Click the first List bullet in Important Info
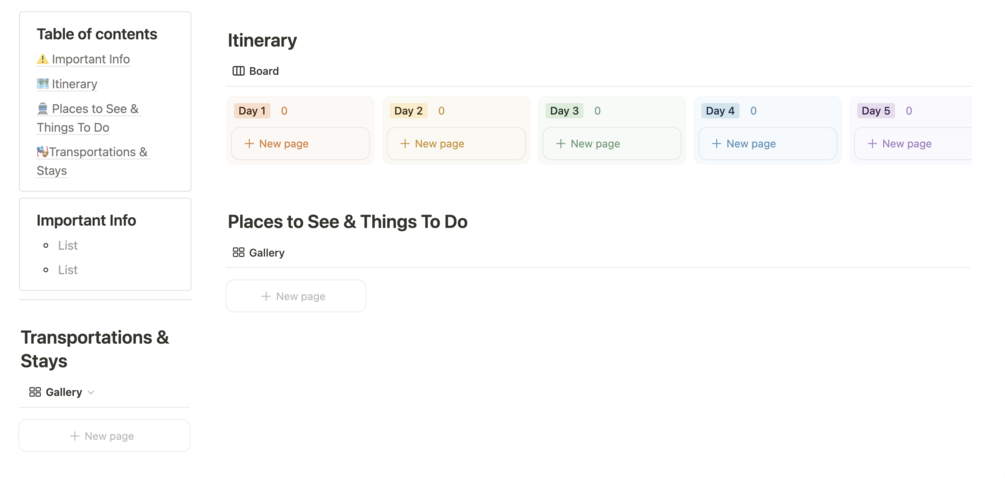 tap(68, 245)
